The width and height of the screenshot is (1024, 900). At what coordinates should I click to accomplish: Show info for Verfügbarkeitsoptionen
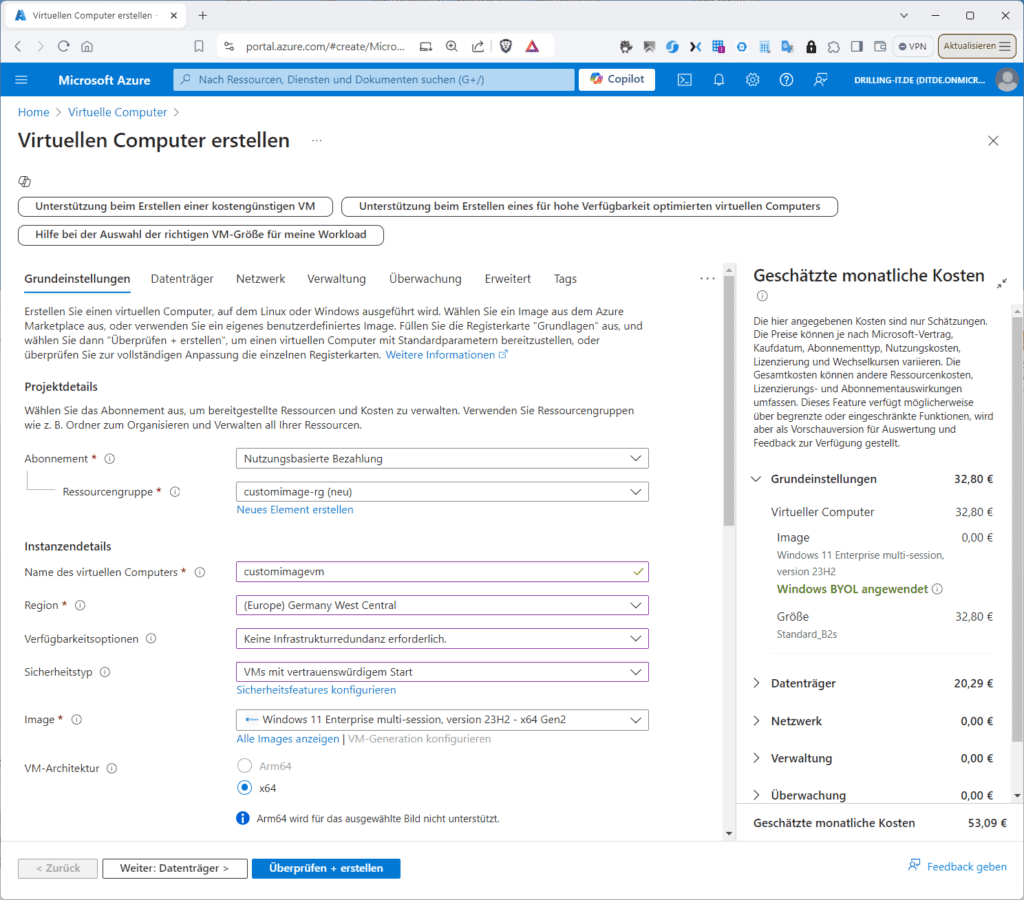click(151, 639)
